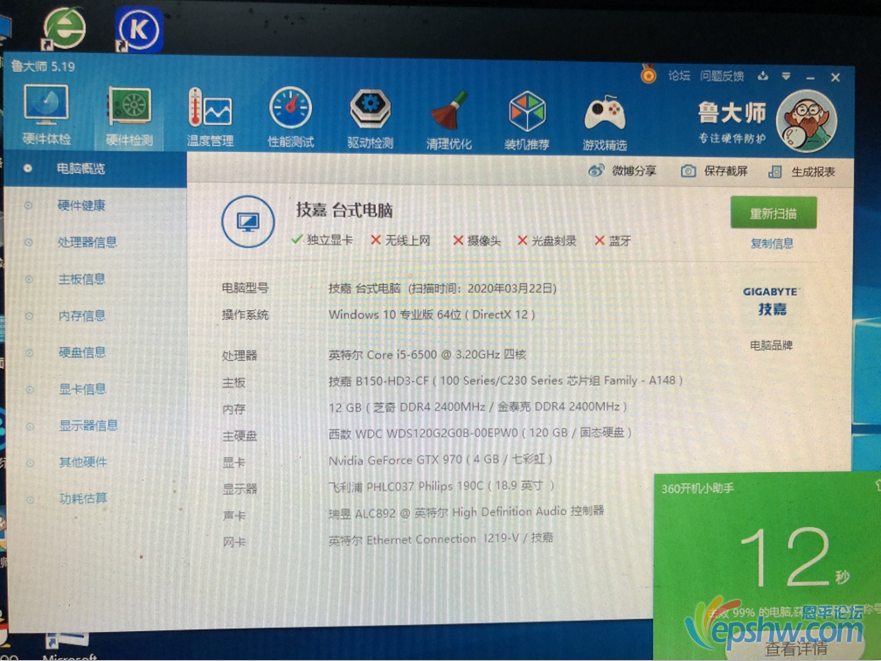Share via 微博分享
The width and height of the screenshot is (881, 661).
[622, 170]
